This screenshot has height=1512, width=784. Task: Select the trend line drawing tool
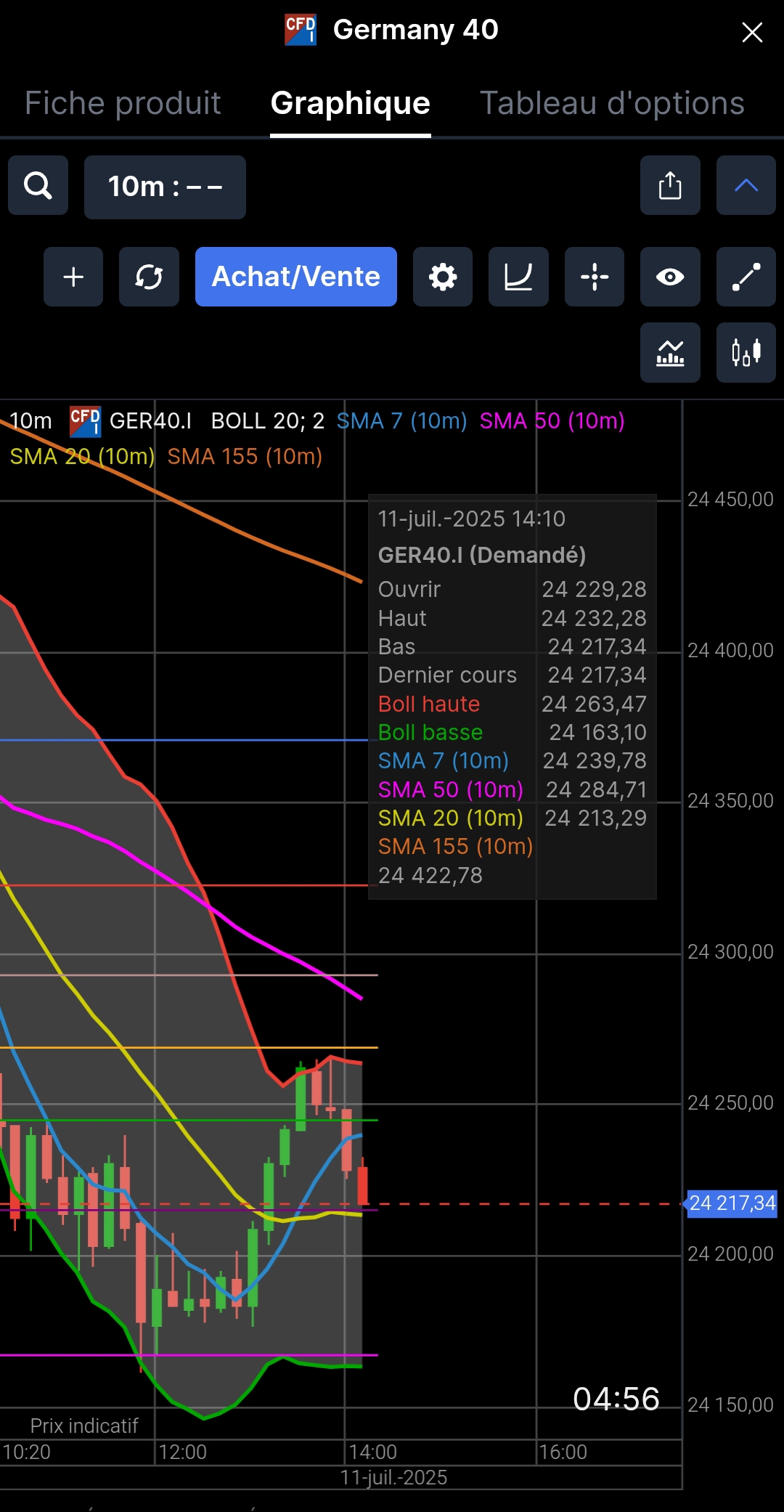click(x=746, y=277)
